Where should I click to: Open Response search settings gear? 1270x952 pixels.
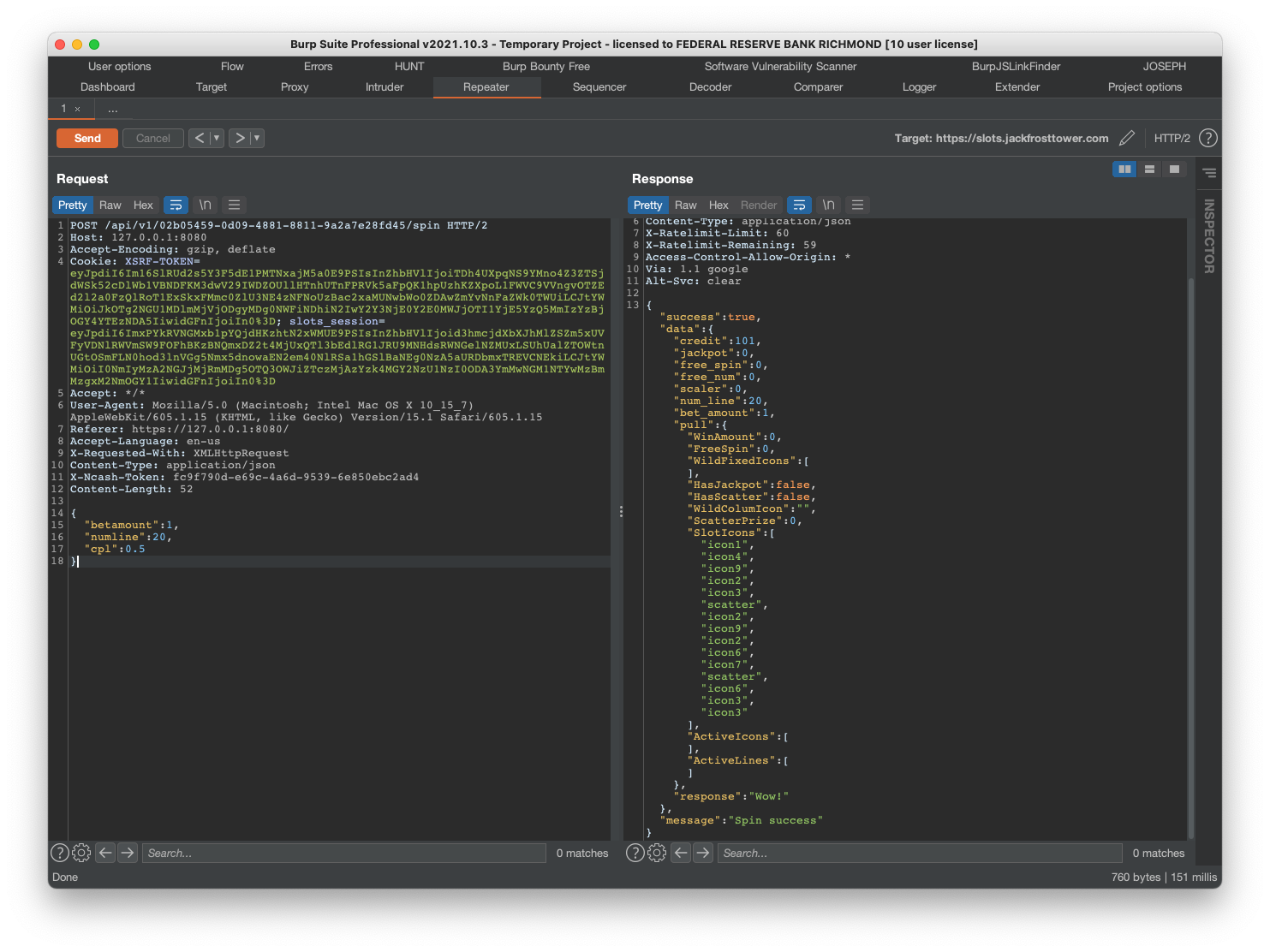tap(657, 853)
